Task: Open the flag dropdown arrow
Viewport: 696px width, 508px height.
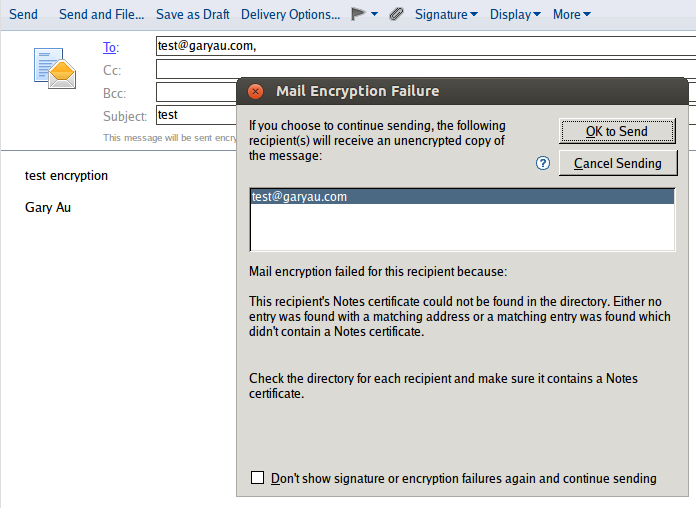Action: click(x=374, y=14)
